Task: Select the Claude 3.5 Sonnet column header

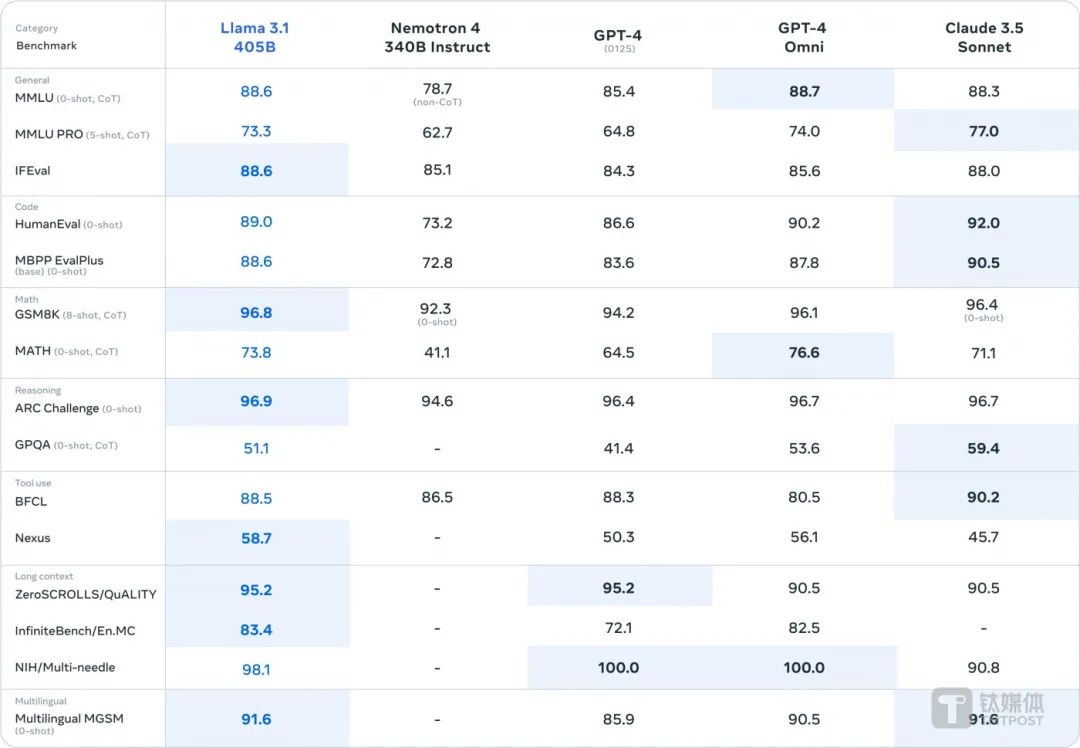Action: point(984,37)
